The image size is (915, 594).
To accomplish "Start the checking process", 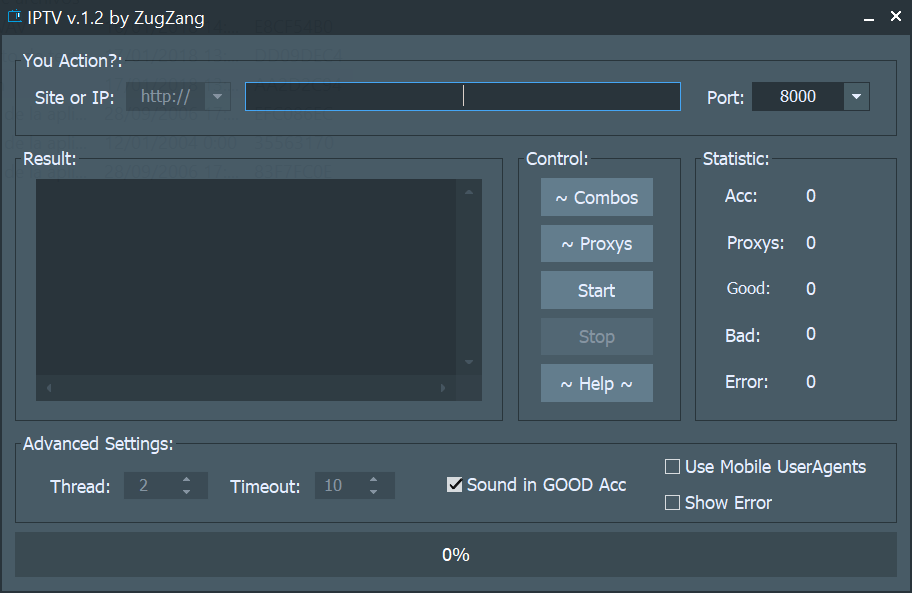I will click(596, 291).
